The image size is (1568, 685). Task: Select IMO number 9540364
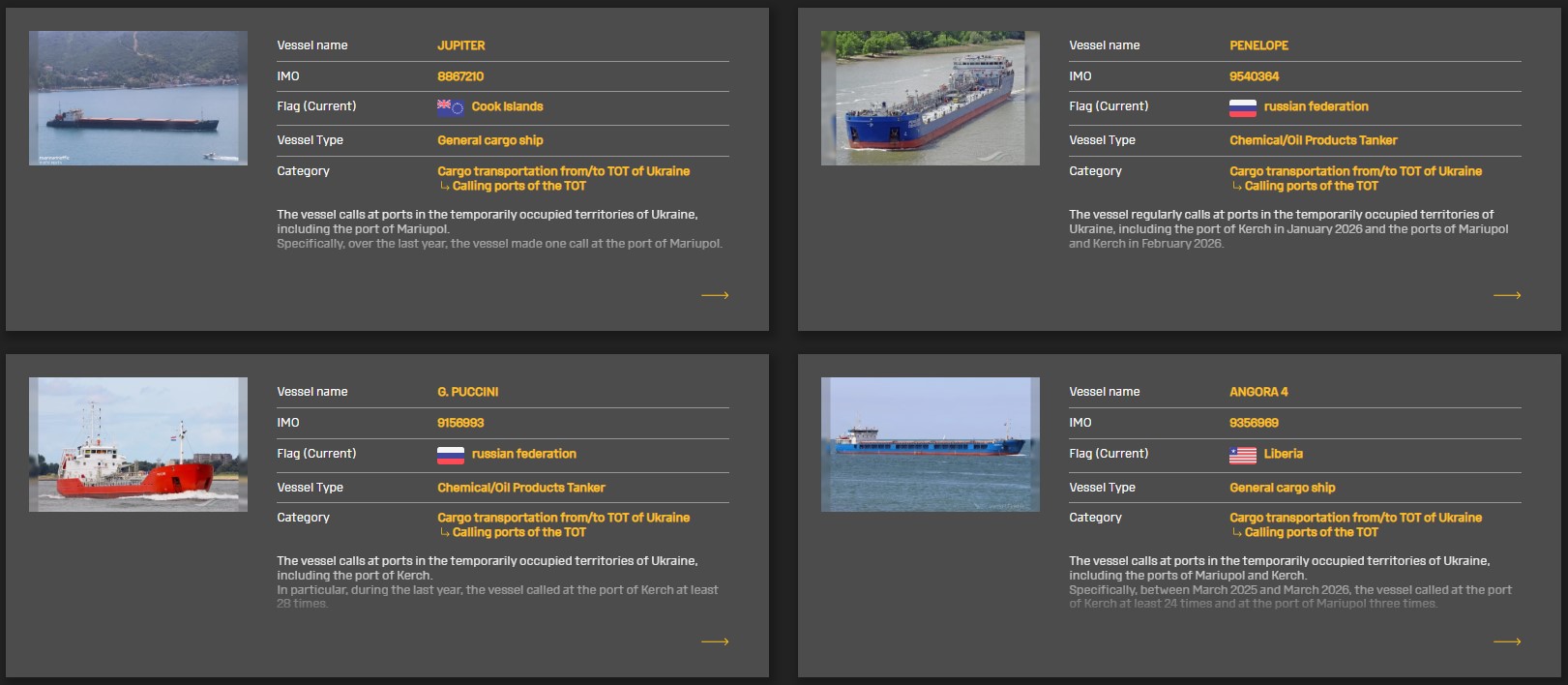1254,76
